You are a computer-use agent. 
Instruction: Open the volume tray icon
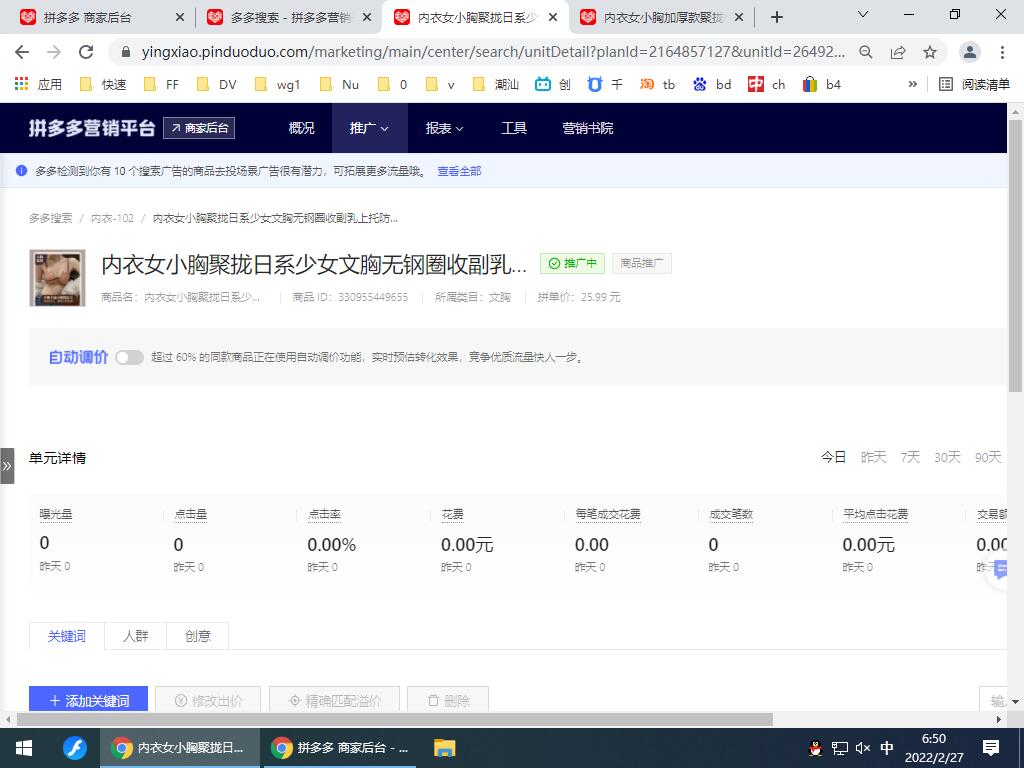(863, 748)
